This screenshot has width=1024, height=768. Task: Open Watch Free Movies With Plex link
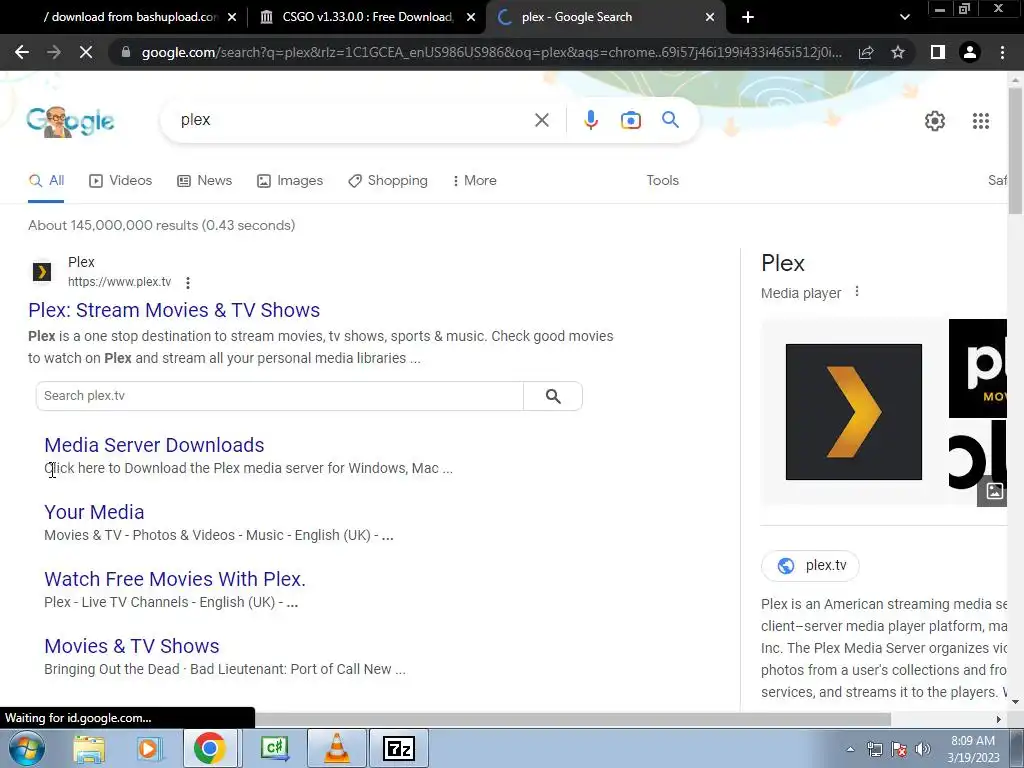(x=175, y=579)
